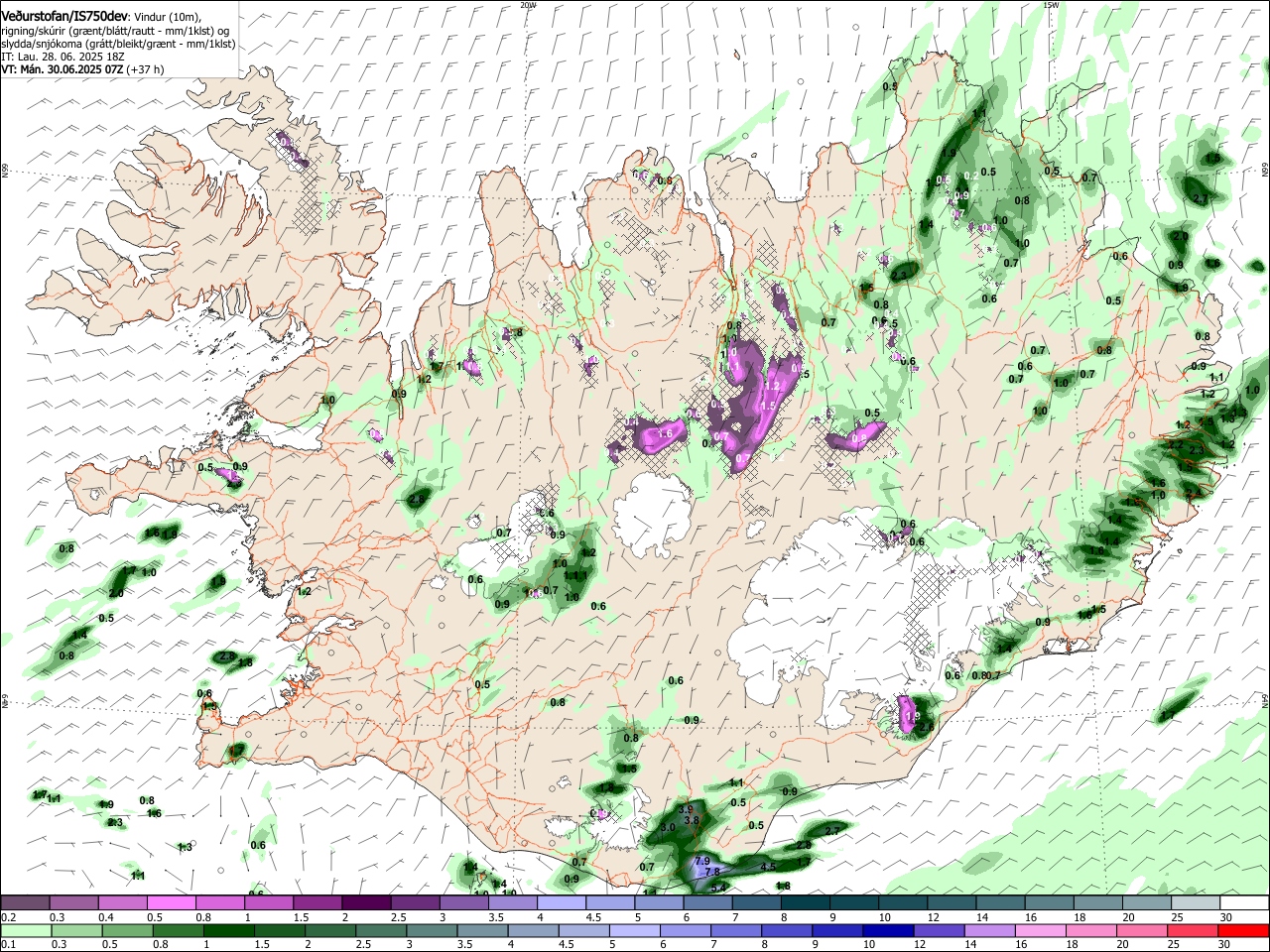Click the Veðurstofan/IS750dev title text
This screenshot has width=1270, height=952.
pyautogui.click(x=63, y=17)
